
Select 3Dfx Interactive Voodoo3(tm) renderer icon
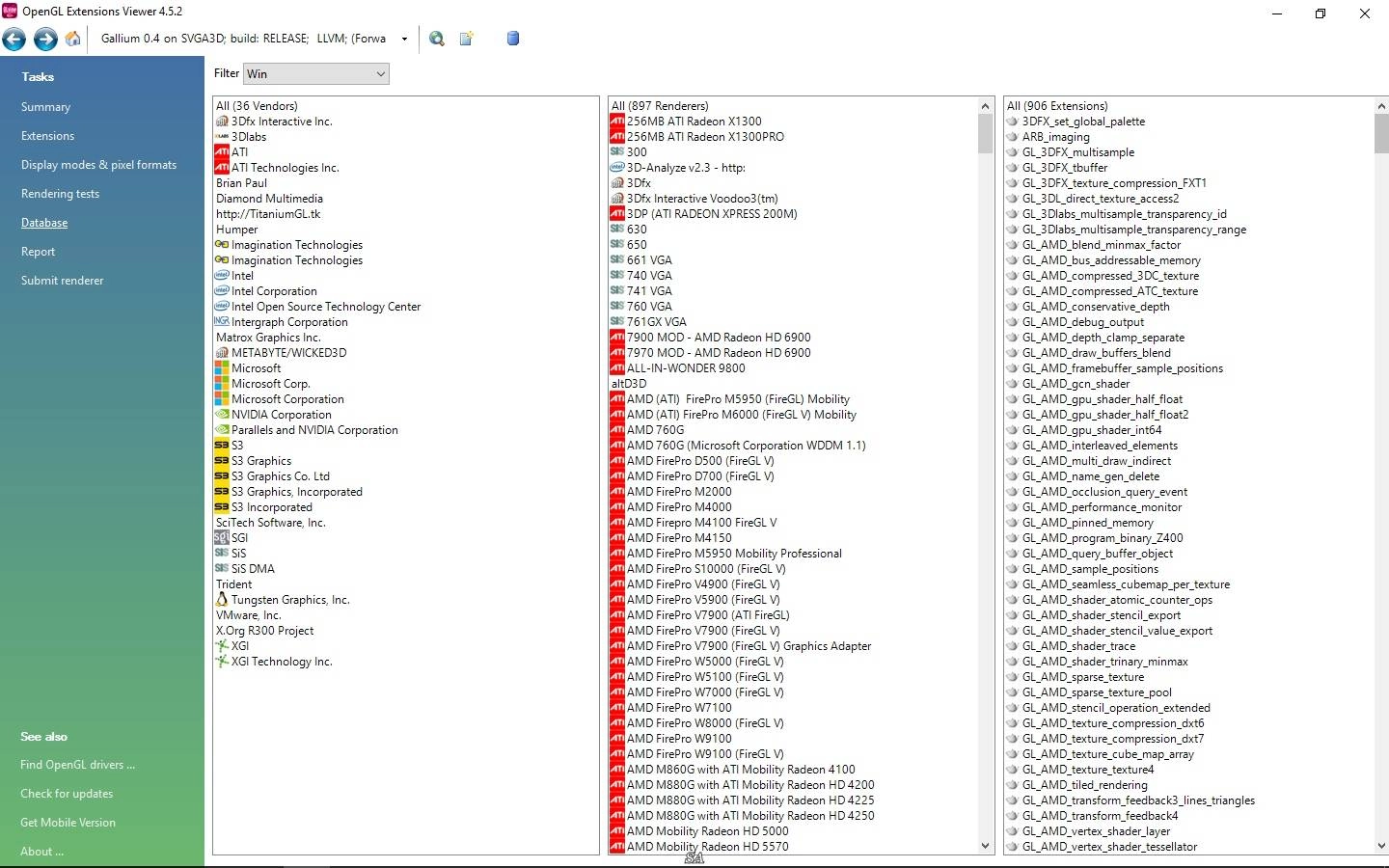coord(617,199)
